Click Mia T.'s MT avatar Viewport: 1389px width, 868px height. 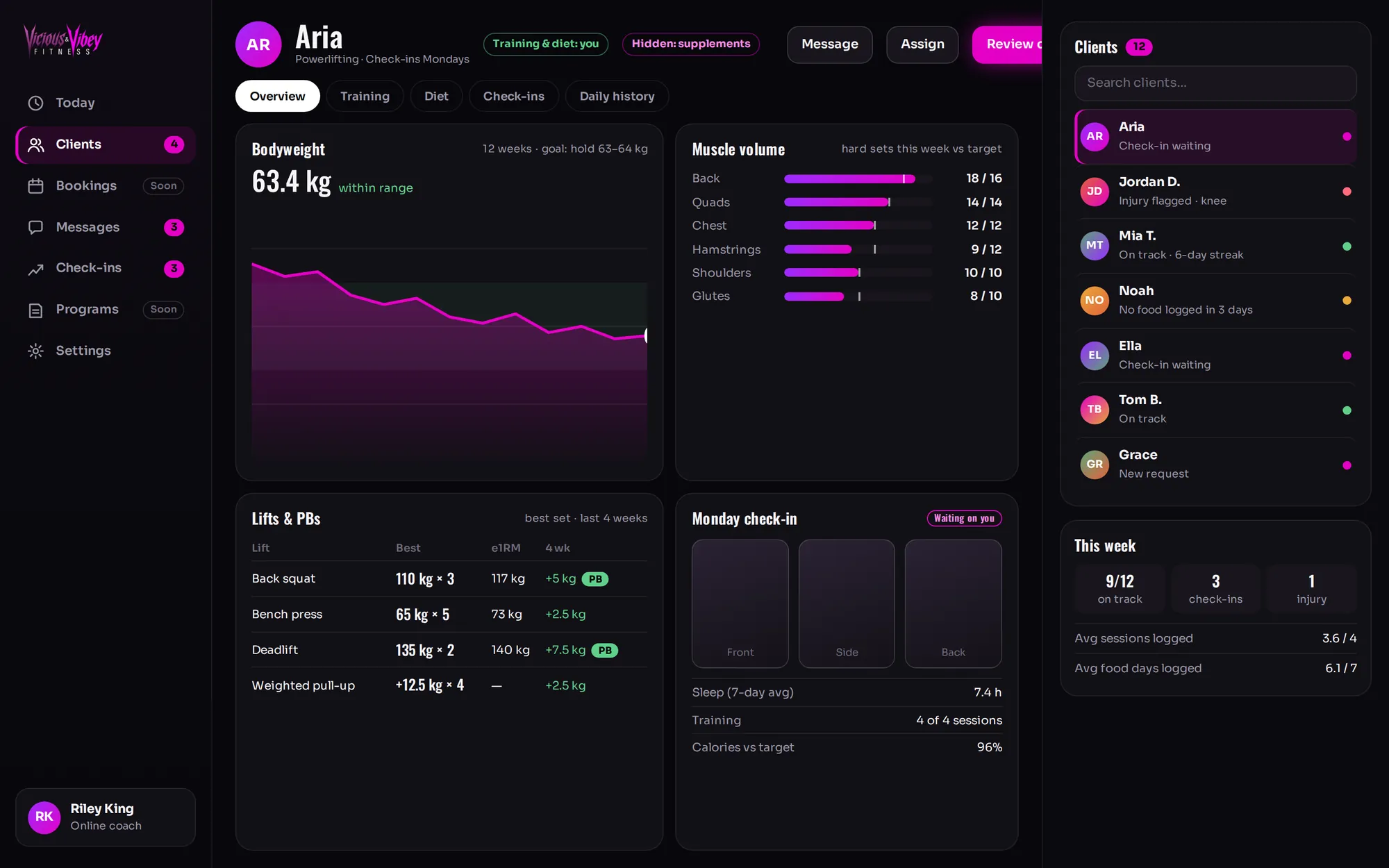tap(1095, 246)
